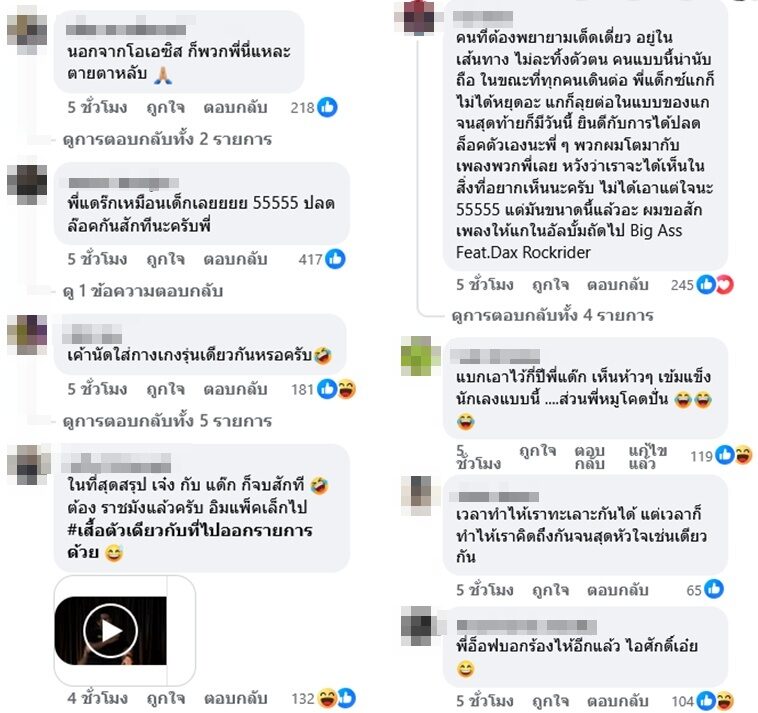Click ถูกใจ under the พี่อ๊อฟ comment
The height and width of the screenshot is (713, 758).
pyautogui.click(x=550, y=701)
